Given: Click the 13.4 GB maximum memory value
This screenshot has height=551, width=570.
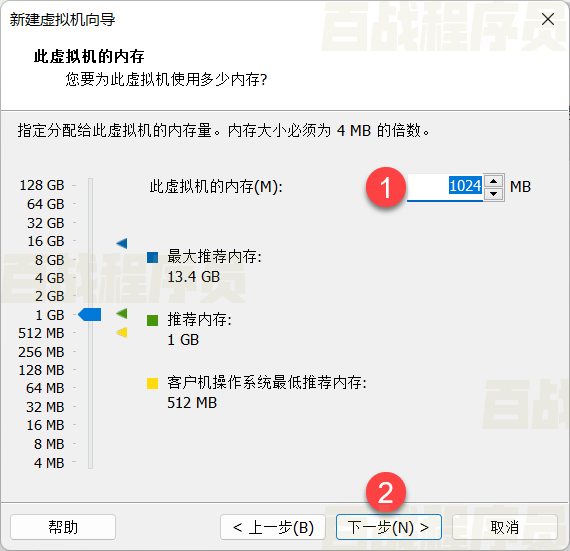Looking at the screenshot, I should coord(193,277).
